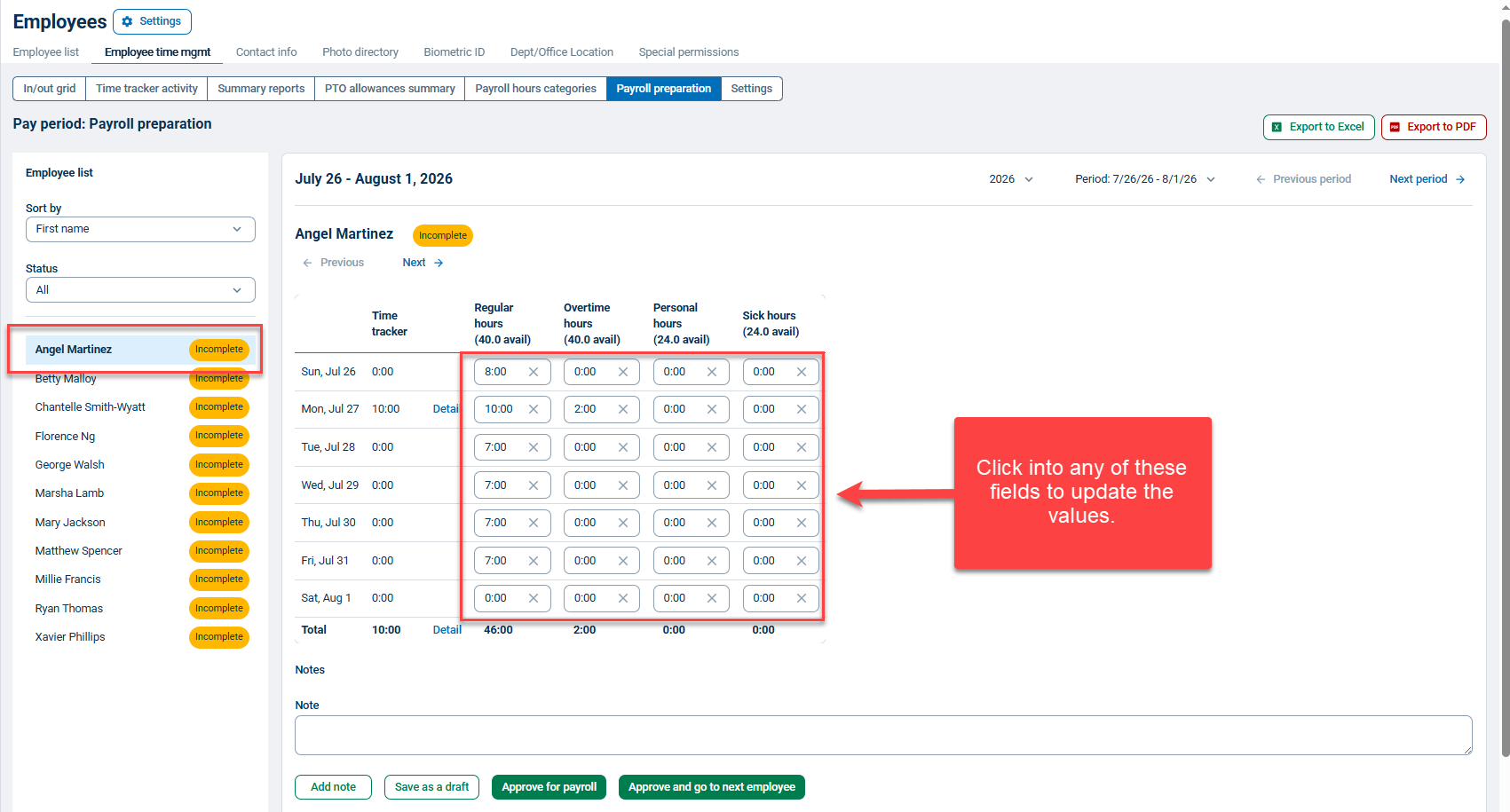The image size is (1510, 812).
Task: Clear Monday Jul 27 overtime hours with X
Action: (623, 409)
